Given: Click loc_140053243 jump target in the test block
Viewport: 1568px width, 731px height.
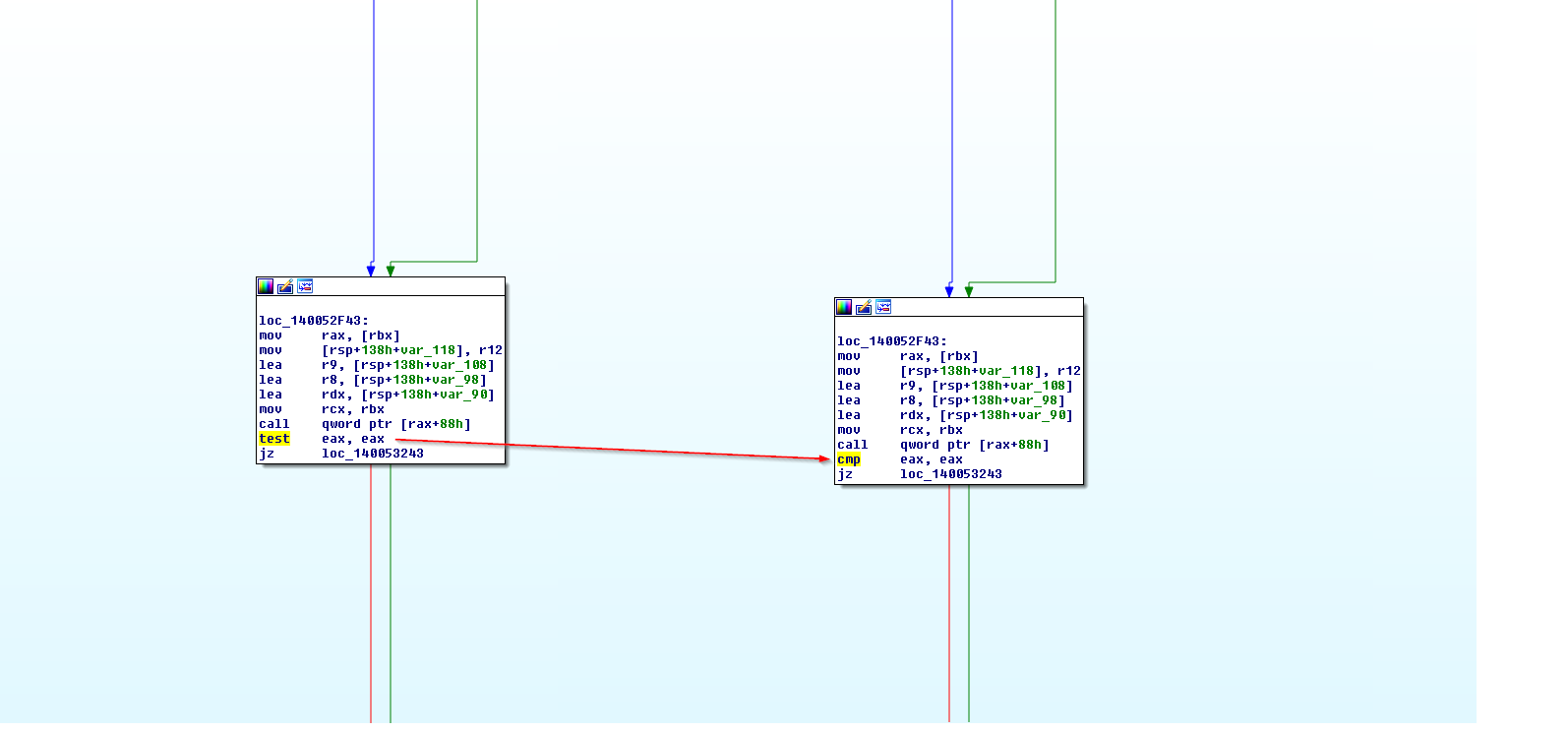Looking at the screenshot, I should click(373, 454).
